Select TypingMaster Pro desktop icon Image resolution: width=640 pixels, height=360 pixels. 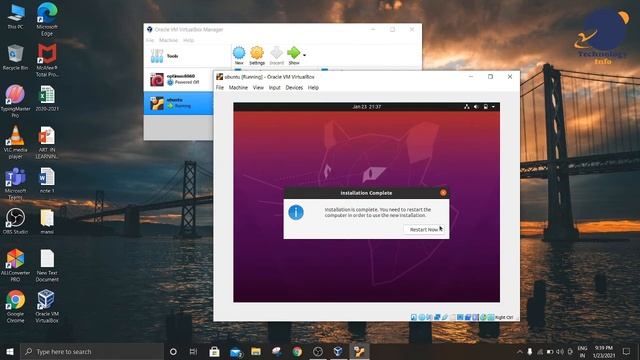(16, 101)
